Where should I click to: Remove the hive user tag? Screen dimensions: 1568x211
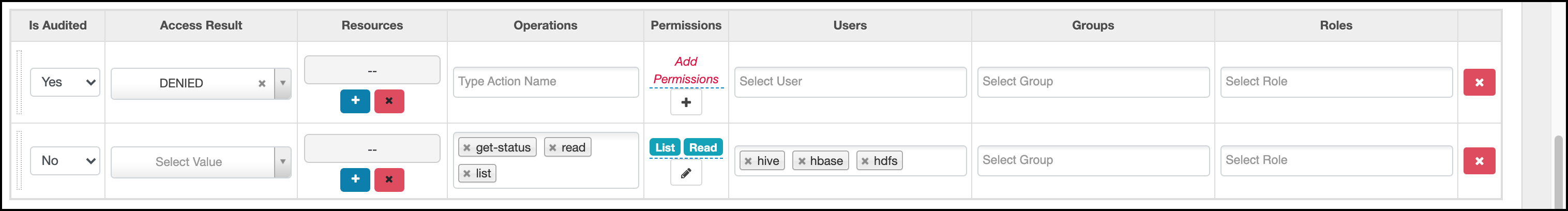[x=748, y=161]
